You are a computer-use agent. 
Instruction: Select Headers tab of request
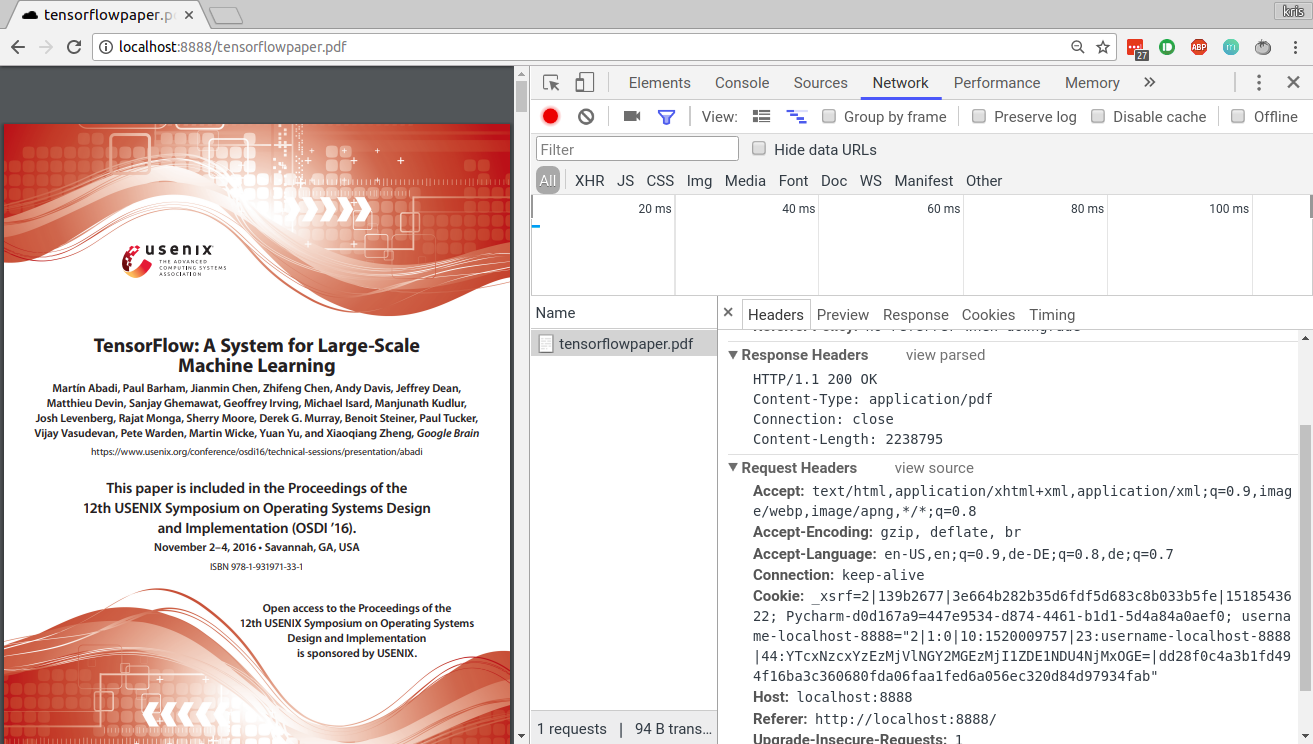click(x=776, y=315)
